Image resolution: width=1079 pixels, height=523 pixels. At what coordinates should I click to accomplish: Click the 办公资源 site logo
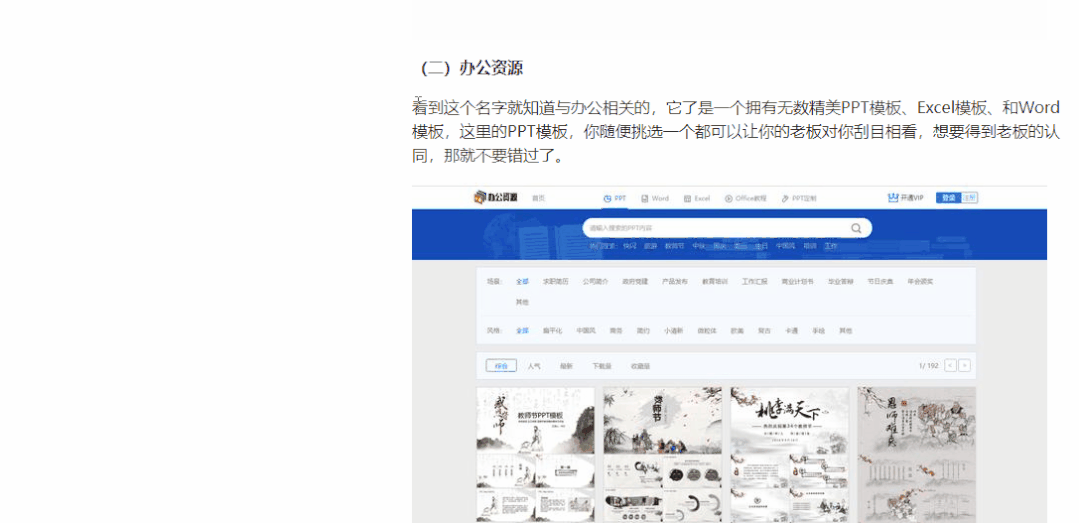point(494,198)
